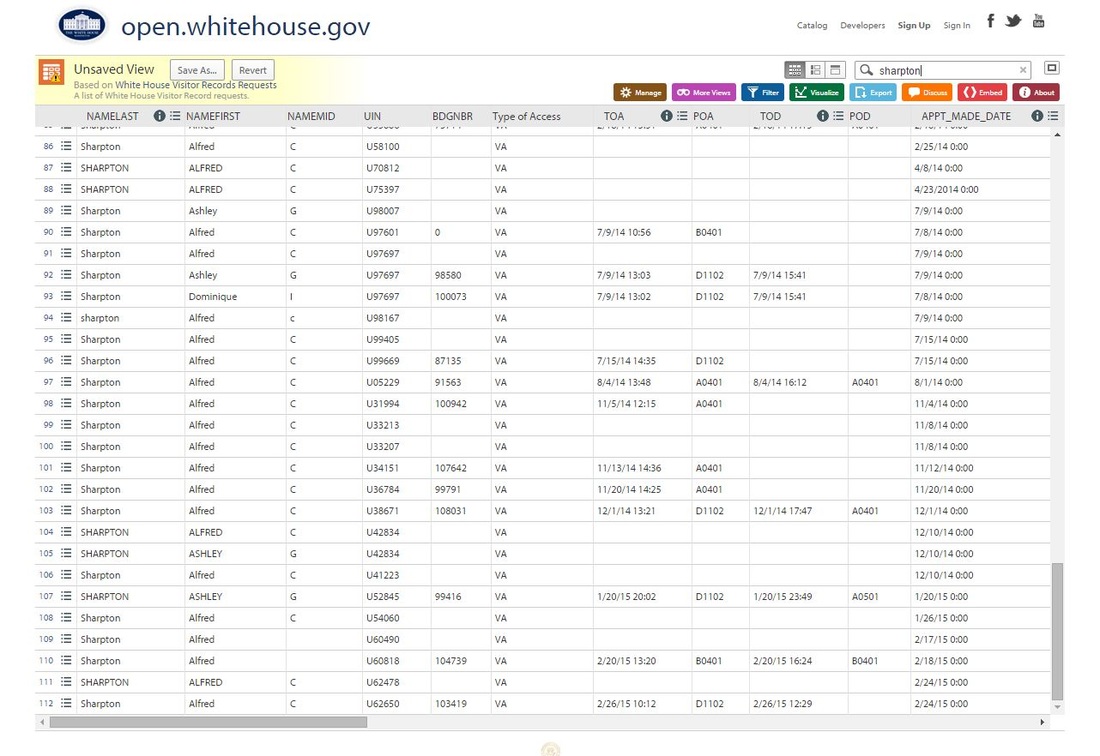Image resolution: width=1100 pixels, height=756 pixels.
Task: Click the Save As... button
Action: tap(197, 70)
